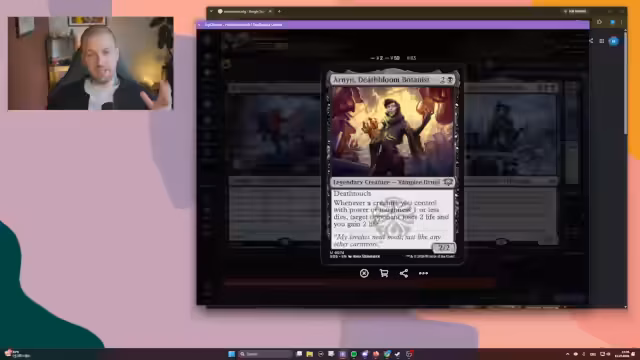Open the browser extensions puzzle icon
This screenshot has width=640, height=360.
click(599, 22)
